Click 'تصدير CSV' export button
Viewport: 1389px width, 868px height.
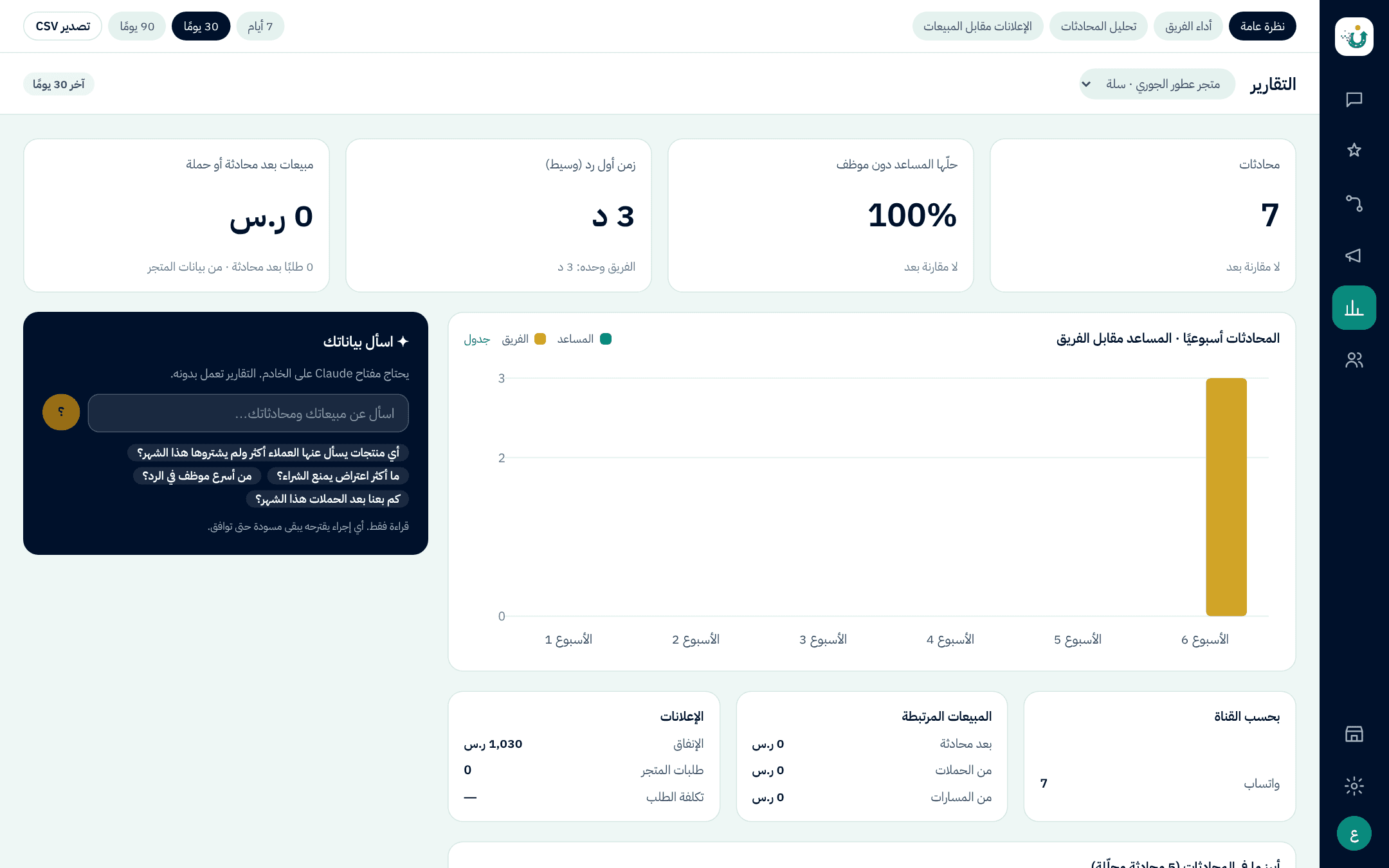click(62, 26)
